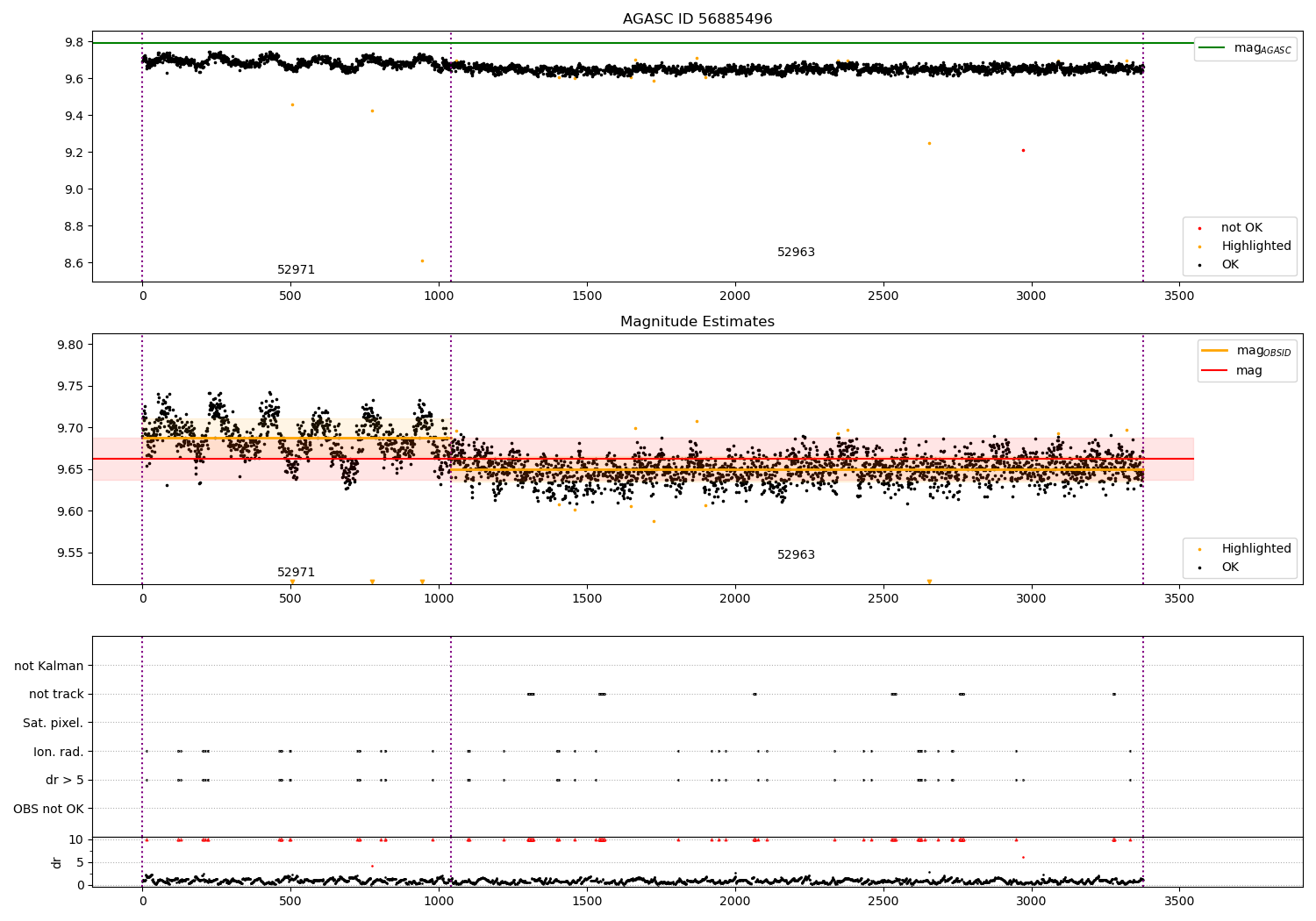Click the "not Kalman" row label

[x=49, y=666]
